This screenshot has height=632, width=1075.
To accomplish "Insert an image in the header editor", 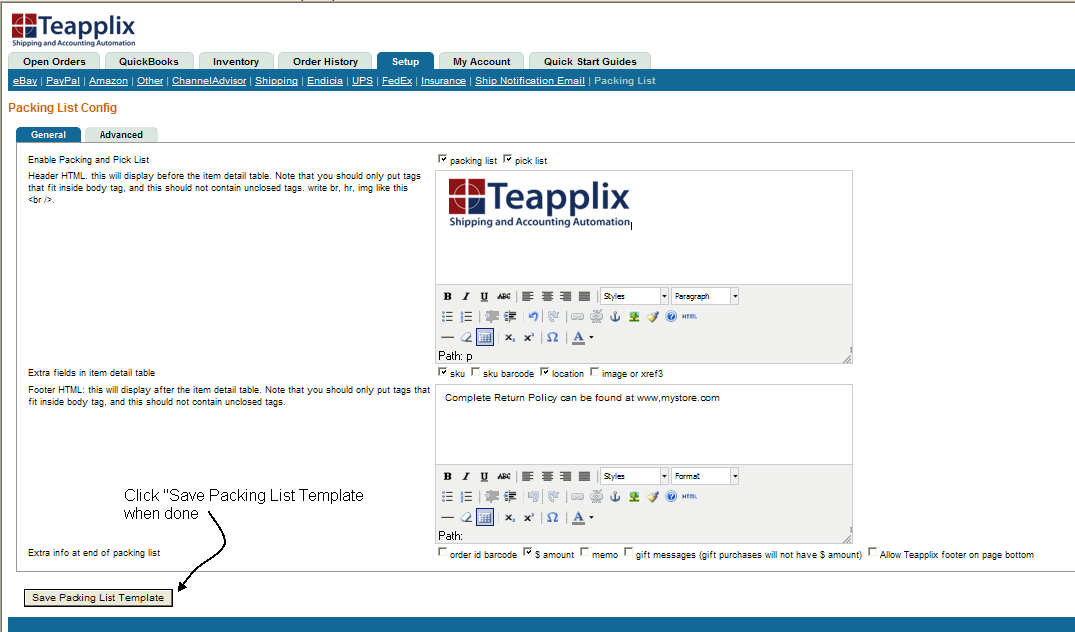I will pyautogui.click(x=633, y=317).
